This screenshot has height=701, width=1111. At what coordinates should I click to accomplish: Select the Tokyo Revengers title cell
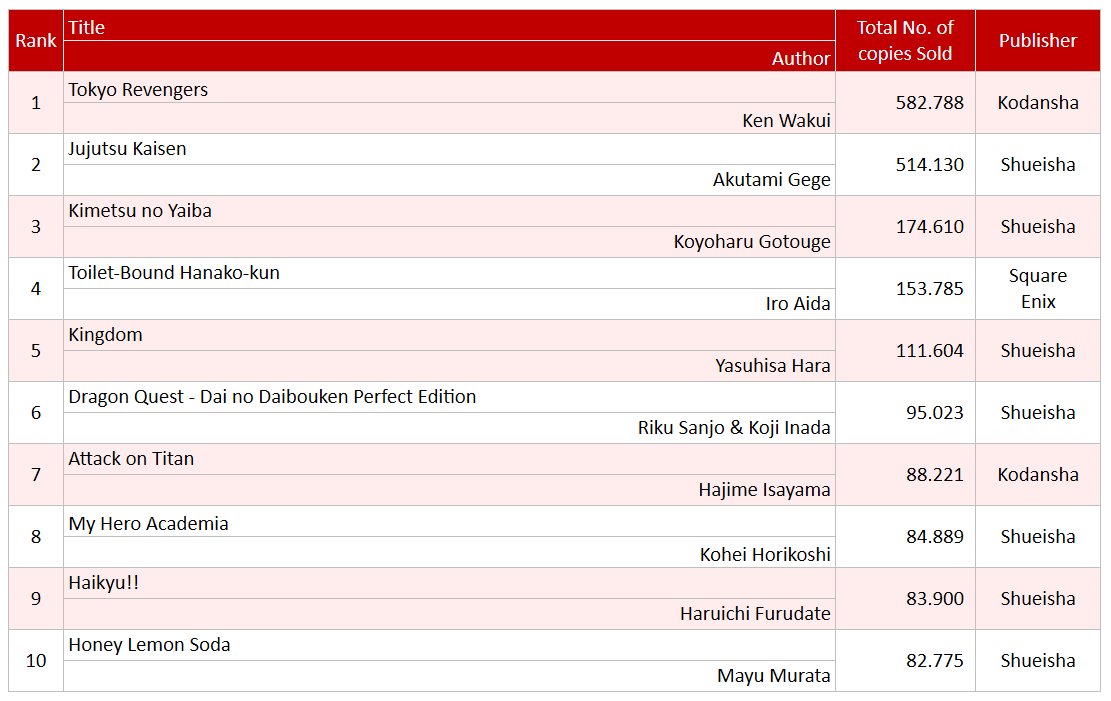tap(449, 88)
